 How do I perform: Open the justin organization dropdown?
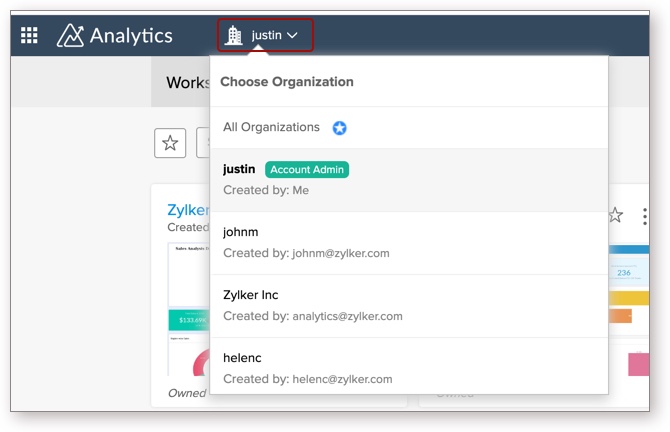(x=265, y=35)
